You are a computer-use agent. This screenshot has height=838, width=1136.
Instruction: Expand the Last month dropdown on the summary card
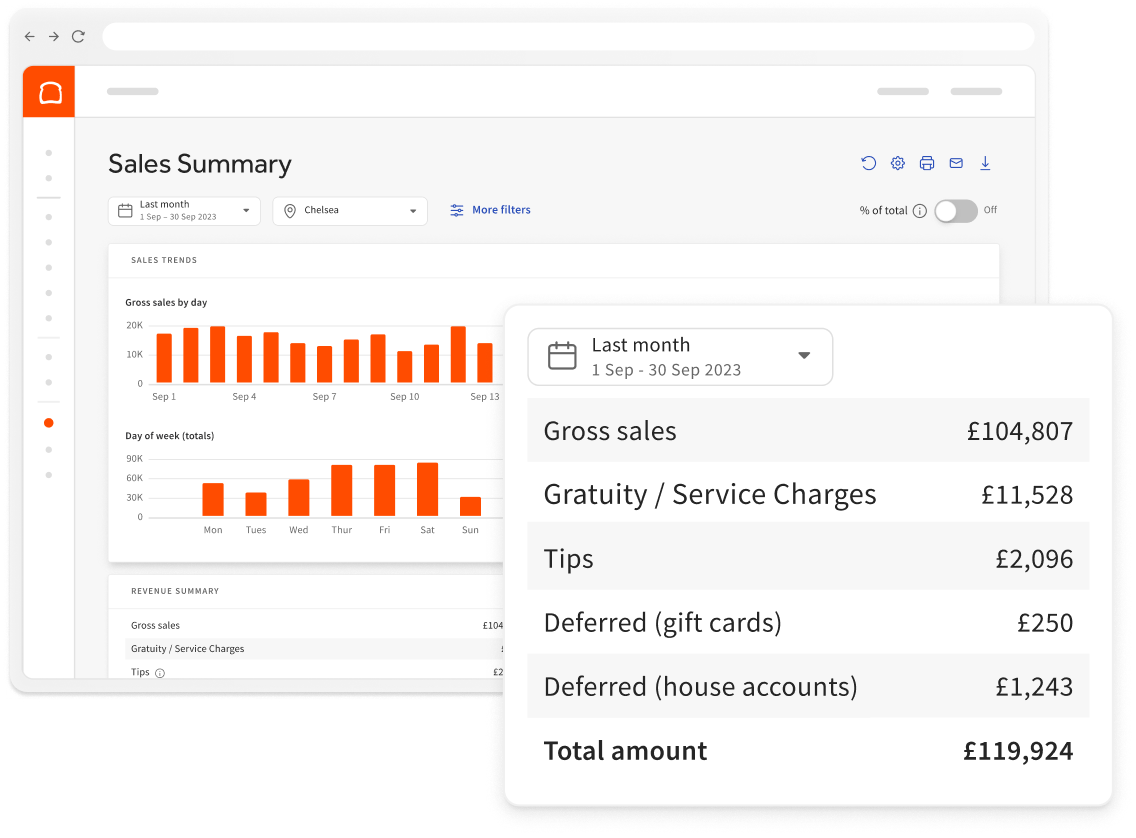coord(804,356)
